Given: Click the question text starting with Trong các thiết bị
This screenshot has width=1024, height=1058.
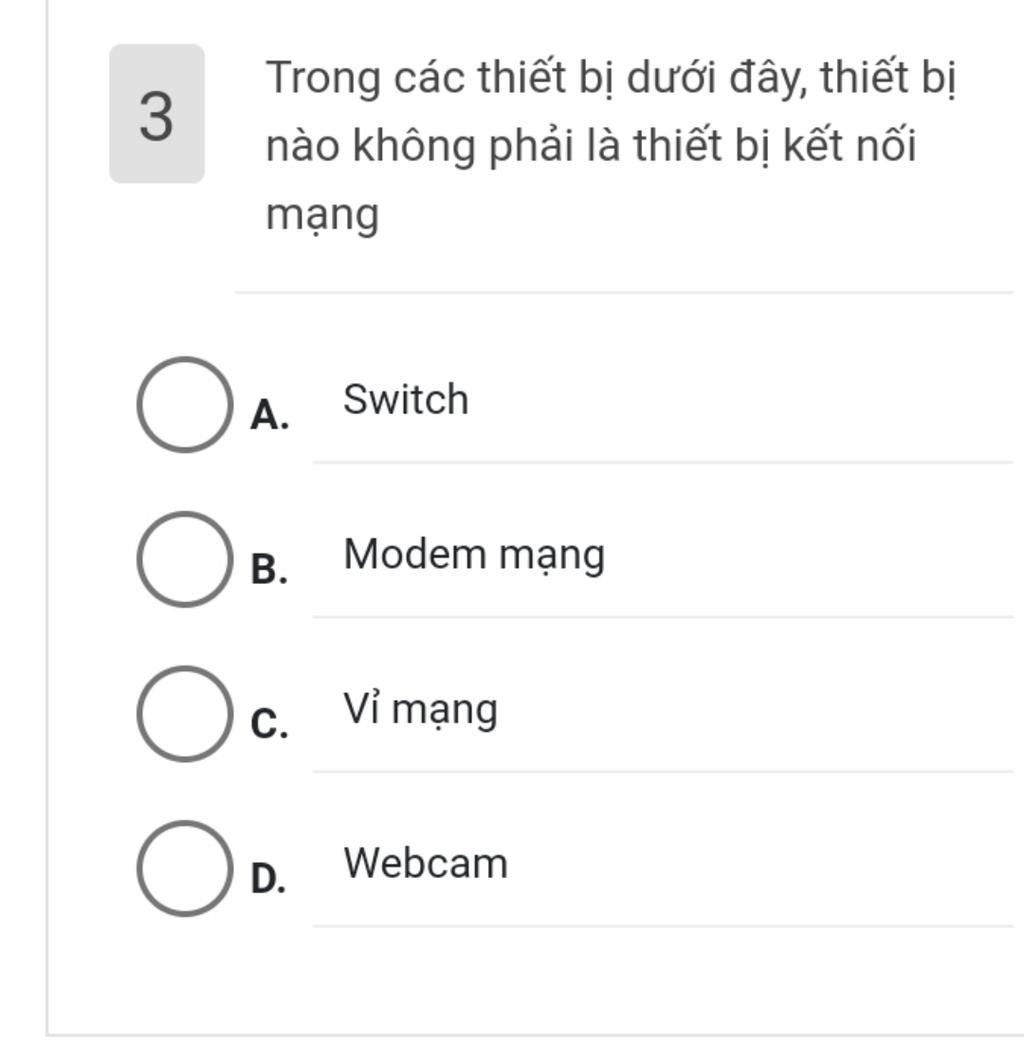Looking at the screenshot, I should 610,146.
